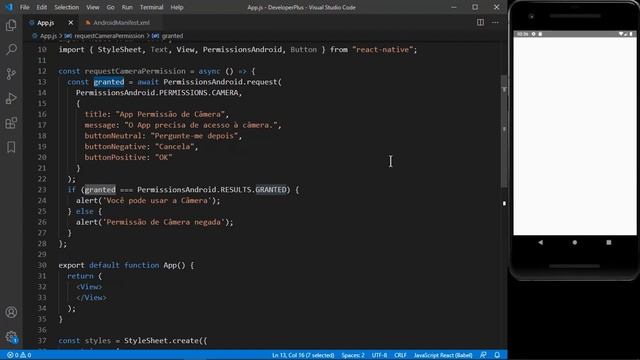Open the Explorer view in the activity bar
The image size is (640, 360).
11,25
